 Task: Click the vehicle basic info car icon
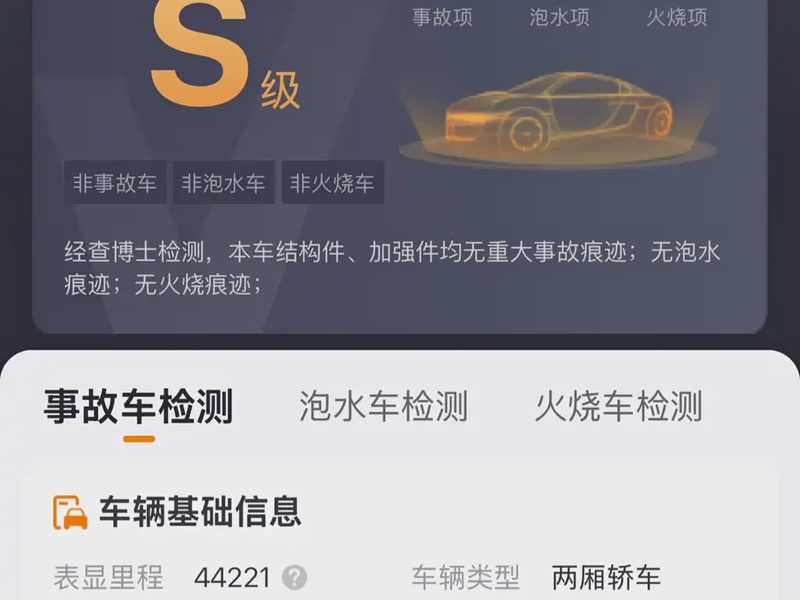click(x=70, y=512)
